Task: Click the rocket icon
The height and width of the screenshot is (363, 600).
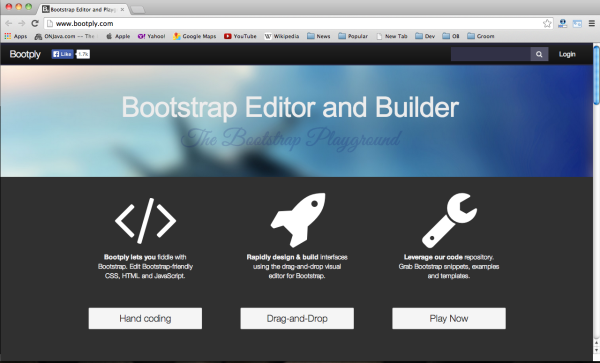Action: coord(298,220)
